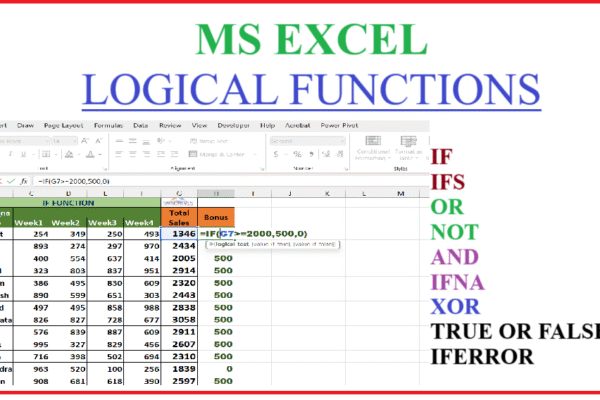Click the Bonus header cell
Screen dimensions: 600x400
[216, 217]
